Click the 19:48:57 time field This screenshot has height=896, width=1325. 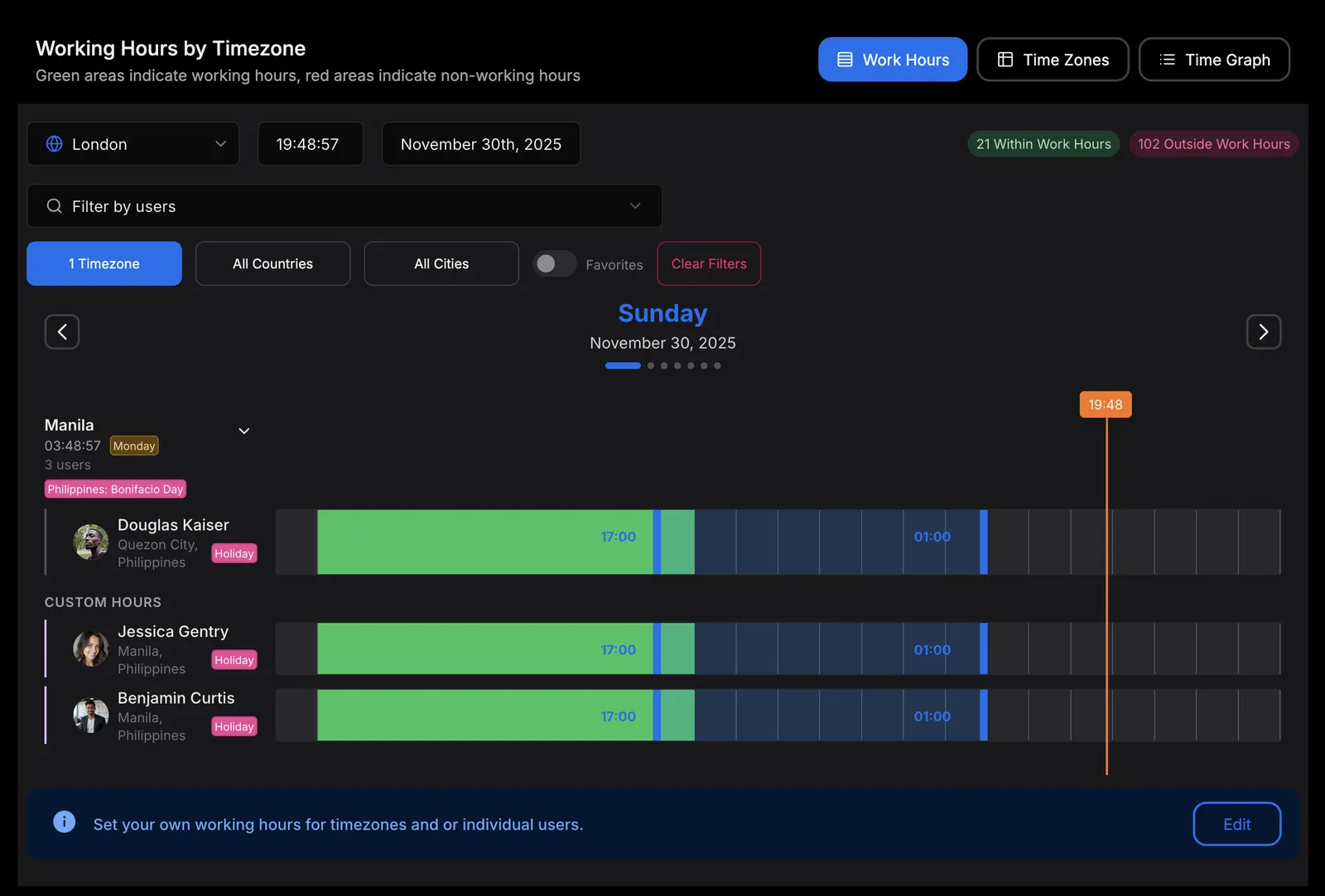pos(311,144)
